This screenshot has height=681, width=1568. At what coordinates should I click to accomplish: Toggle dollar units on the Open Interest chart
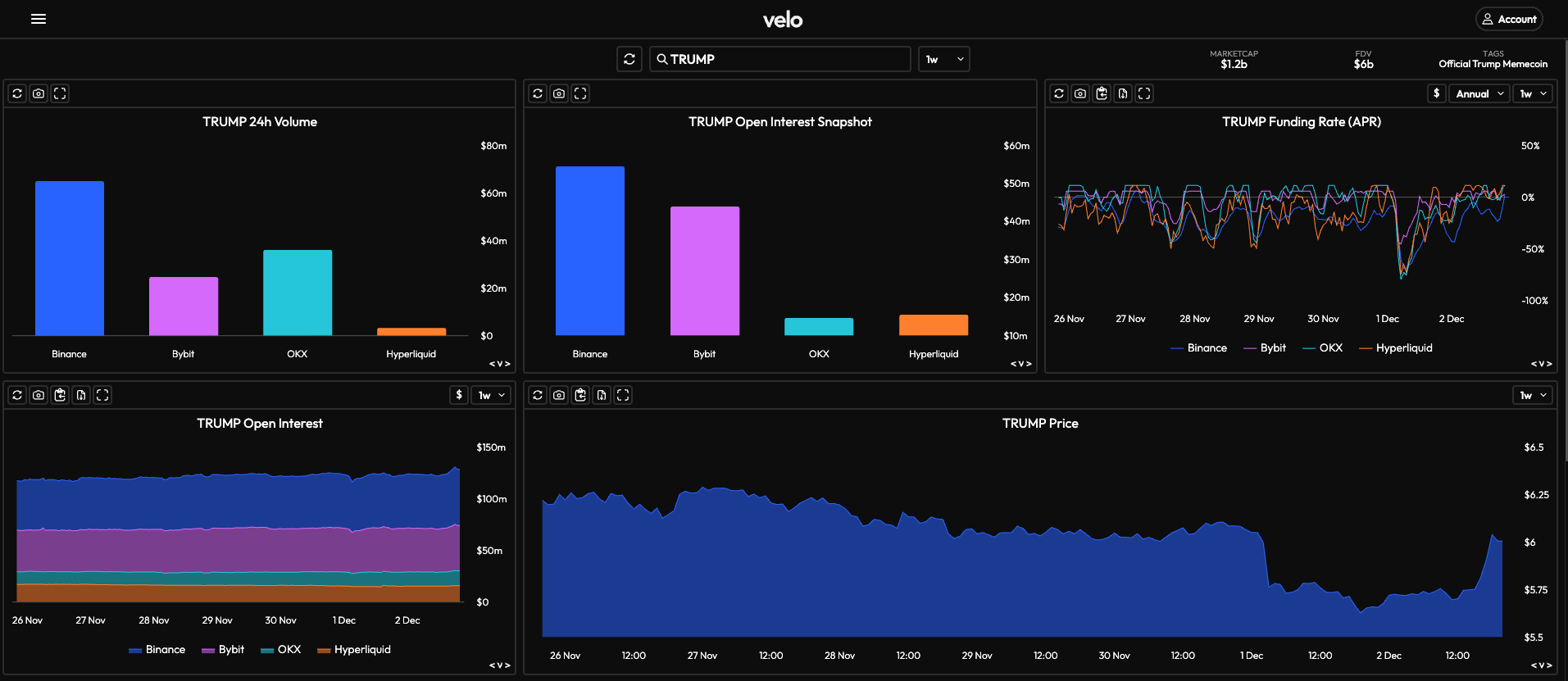[x=459, y=395]
